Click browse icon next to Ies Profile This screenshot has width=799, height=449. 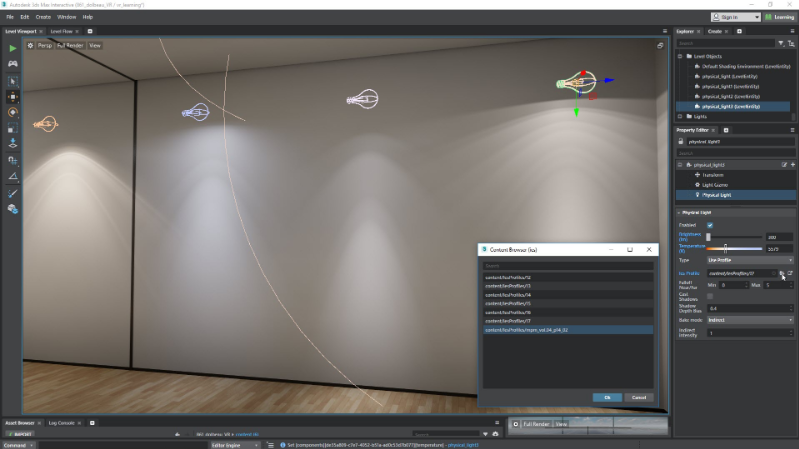coord(782,272)
